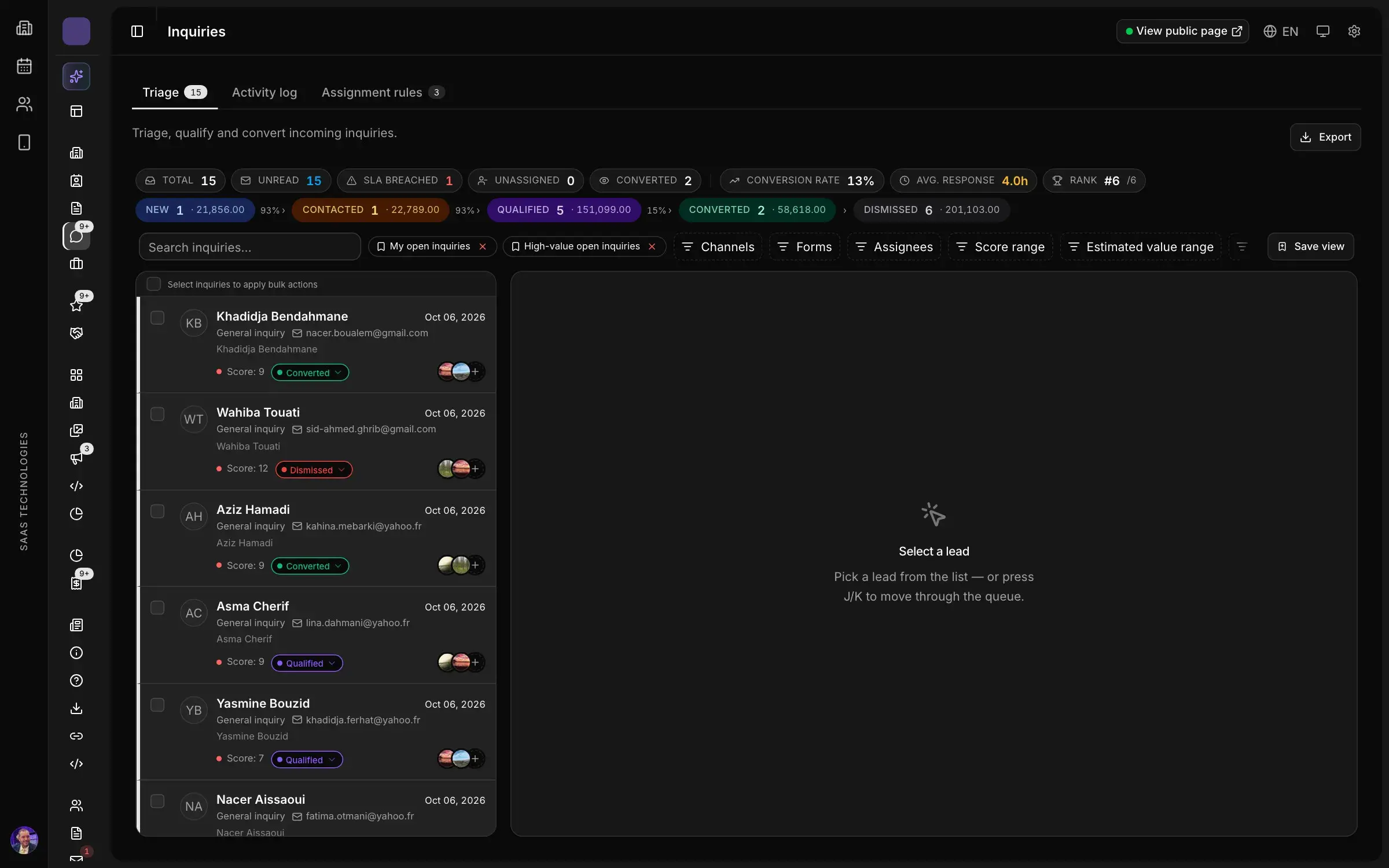Check the Yasmine Bouzid inquiry checkbox

pyautogui.click(x=157, y=705)
